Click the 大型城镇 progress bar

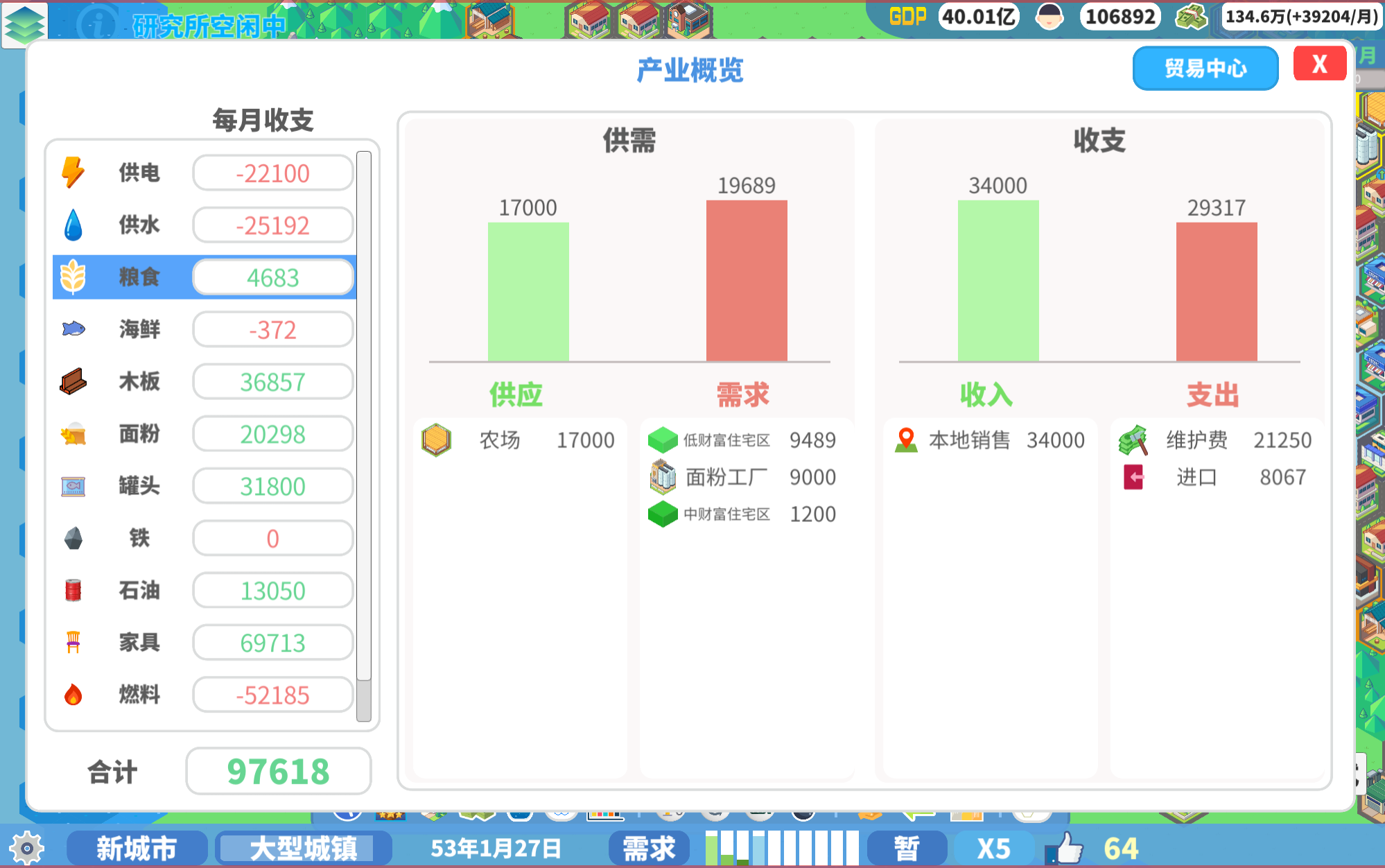point(304,848)
